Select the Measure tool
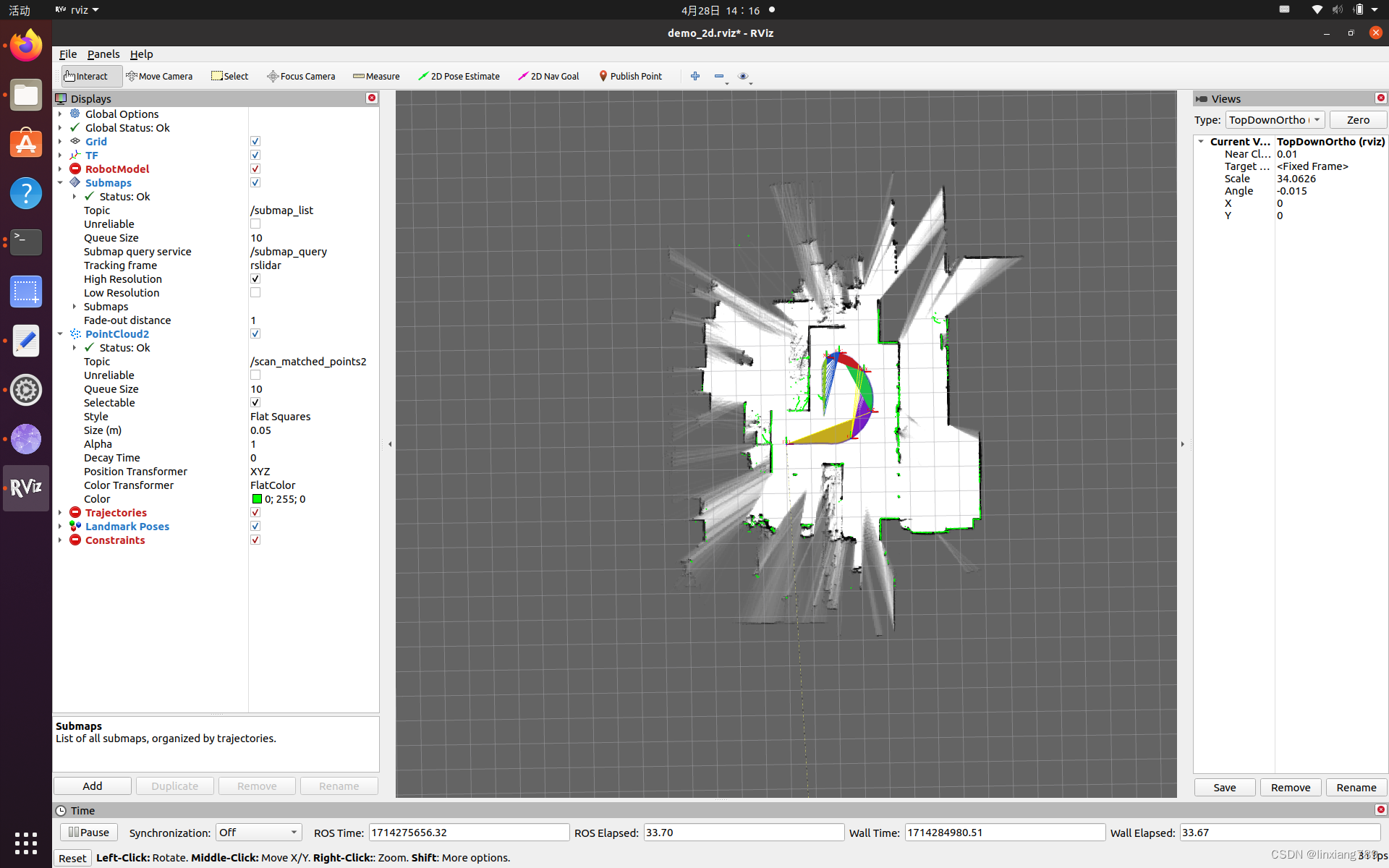The width and height of the screenshot is (1389, 868). 375,76
